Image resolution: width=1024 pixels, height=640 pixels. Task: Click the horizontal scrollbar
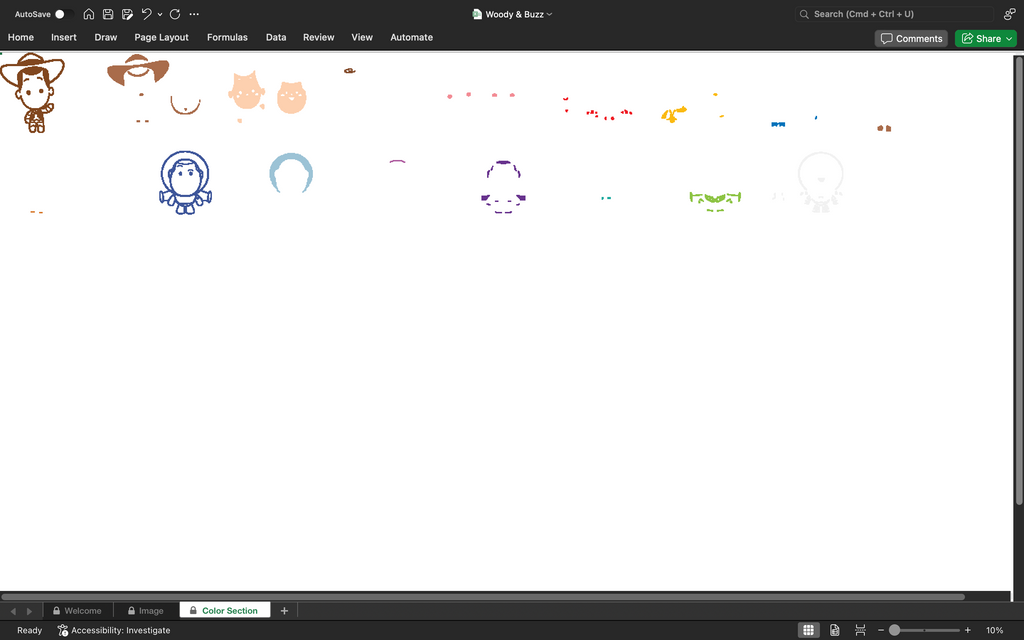[483, 596]
